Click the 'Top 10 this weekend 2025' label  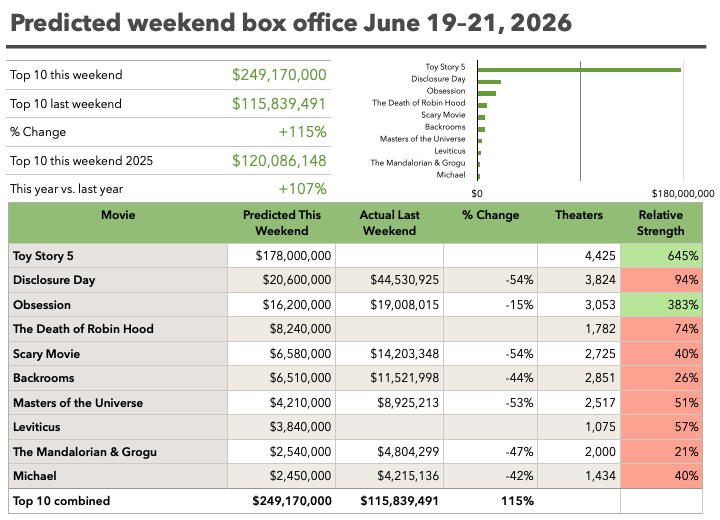click(x=81, y=161)
